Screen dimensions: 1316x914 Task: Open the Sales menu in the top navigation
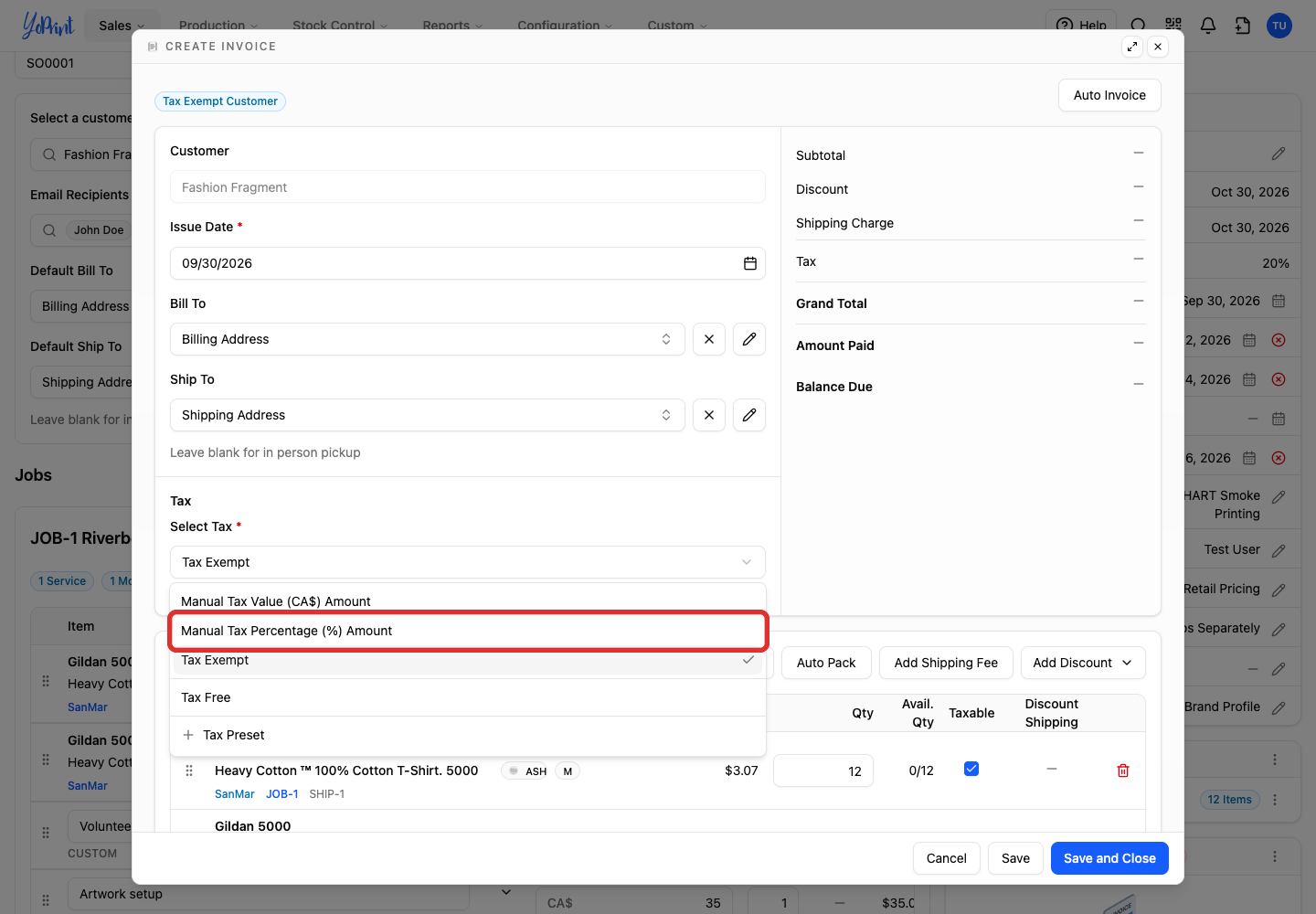coord(122,26)
